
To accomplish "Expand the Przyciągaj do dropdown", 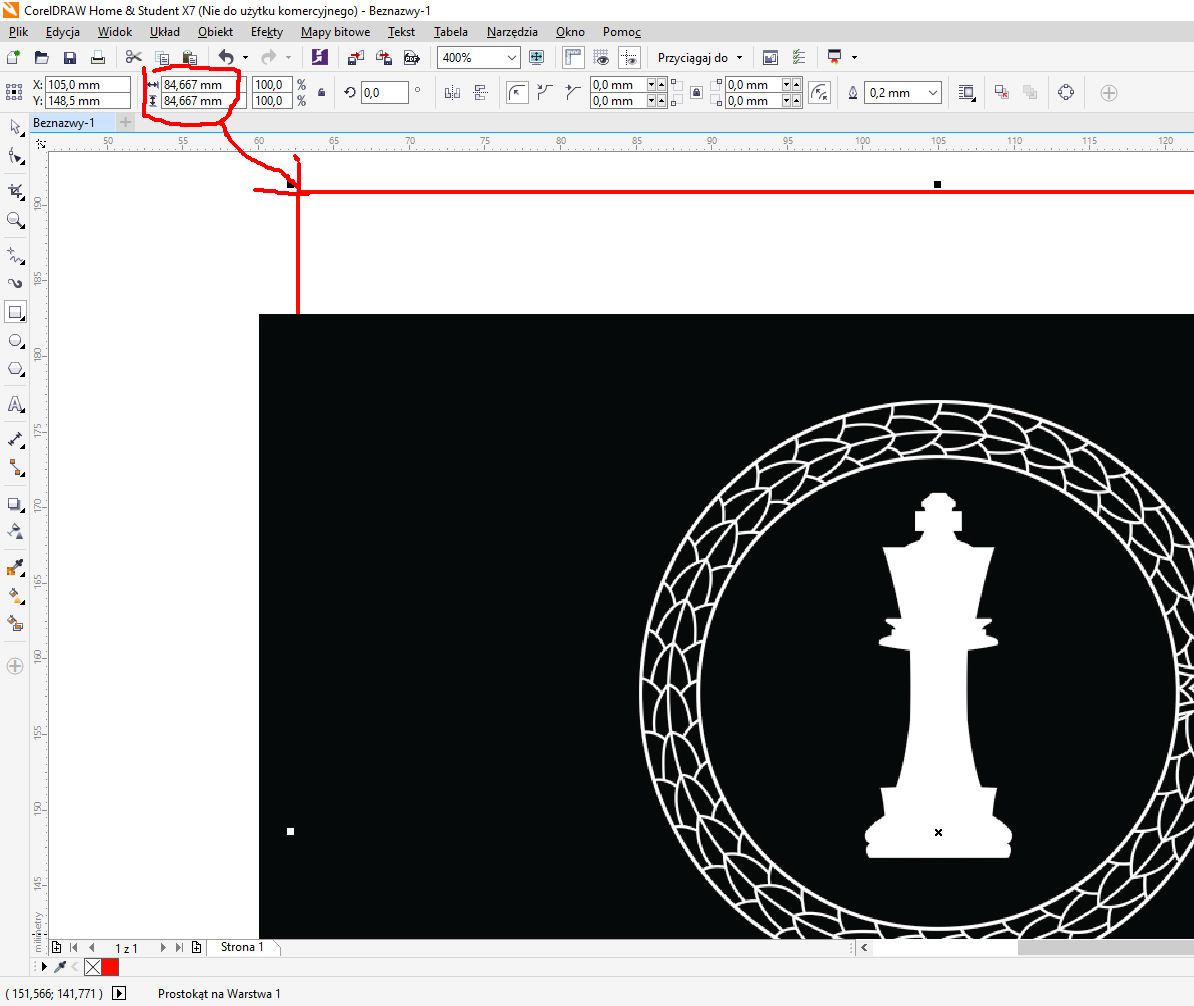I will [x=740, y=58].
